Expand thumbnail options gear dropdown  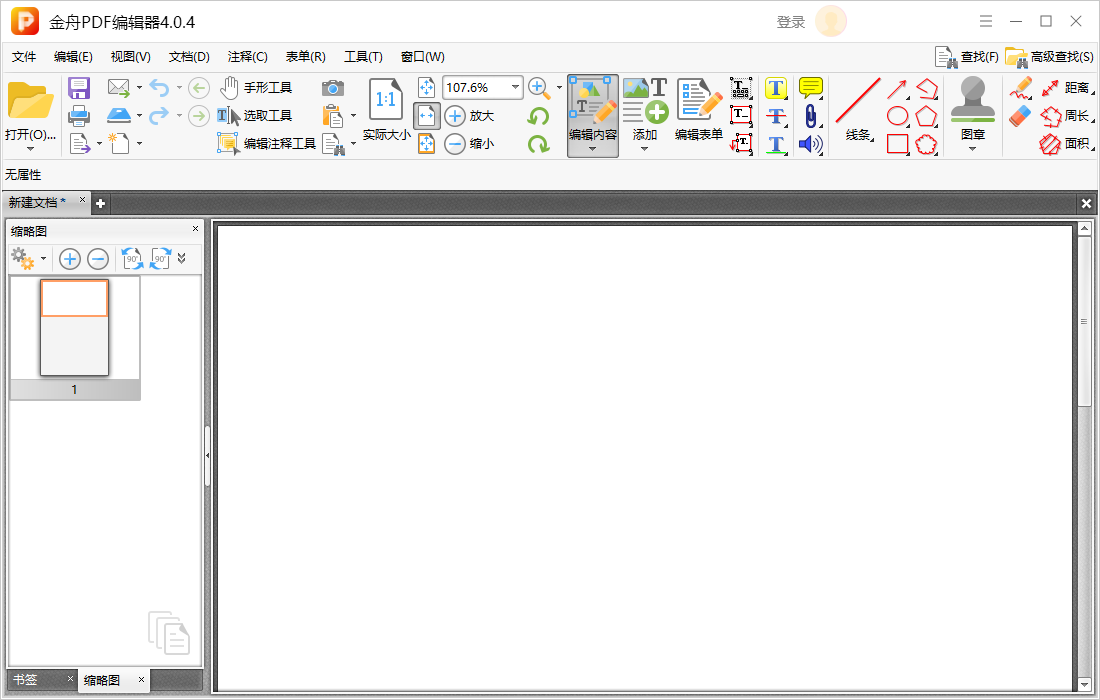click(x=43, y=259)
